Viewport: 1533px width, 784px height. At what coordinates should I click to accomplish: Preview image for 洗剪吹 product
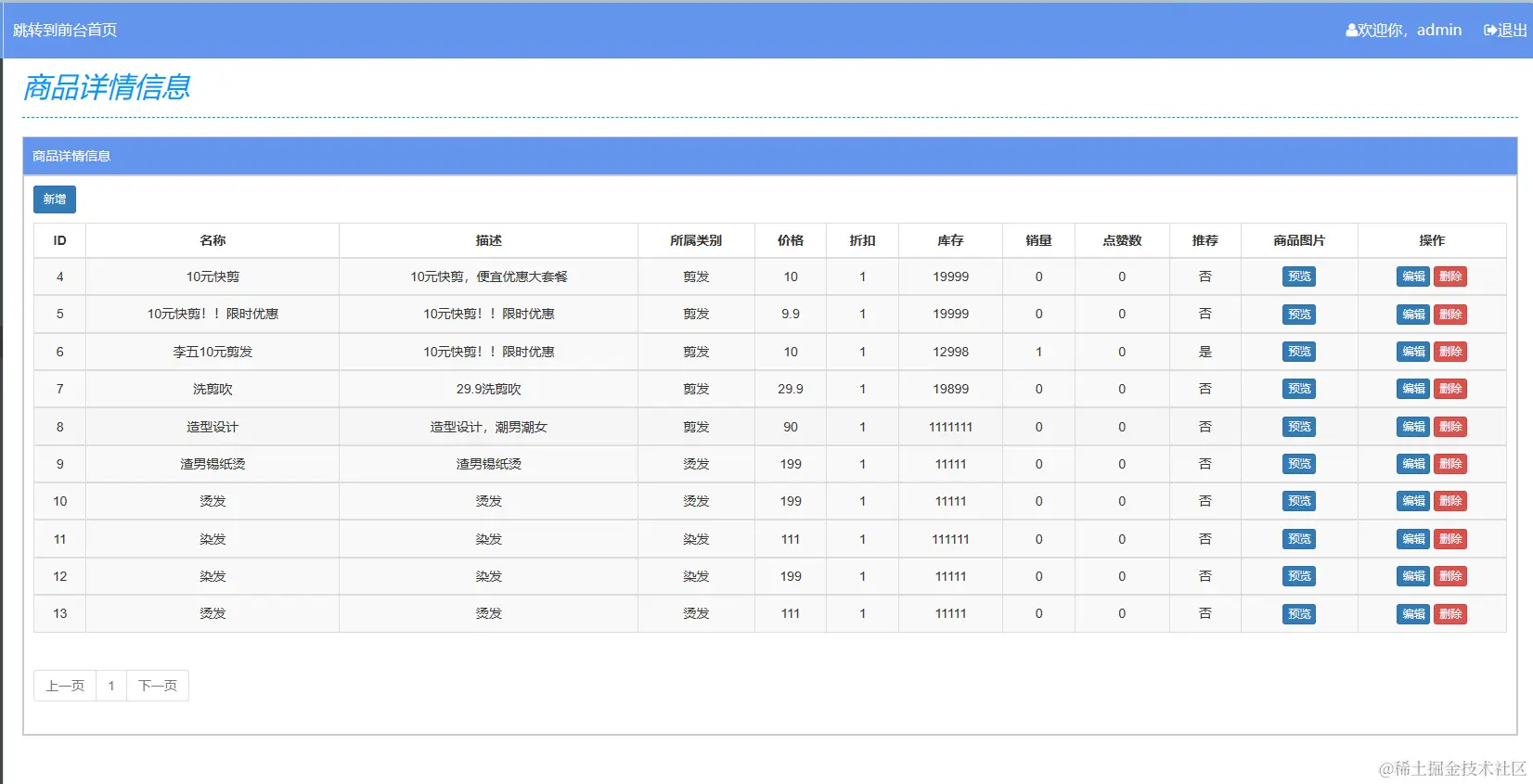(x=1299, y=389)
